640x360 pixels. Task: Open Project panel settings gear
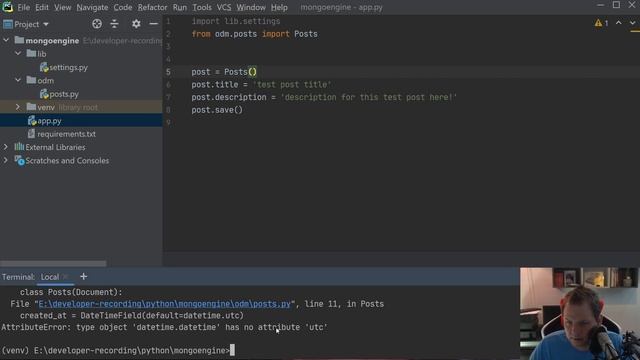(136, 24)
